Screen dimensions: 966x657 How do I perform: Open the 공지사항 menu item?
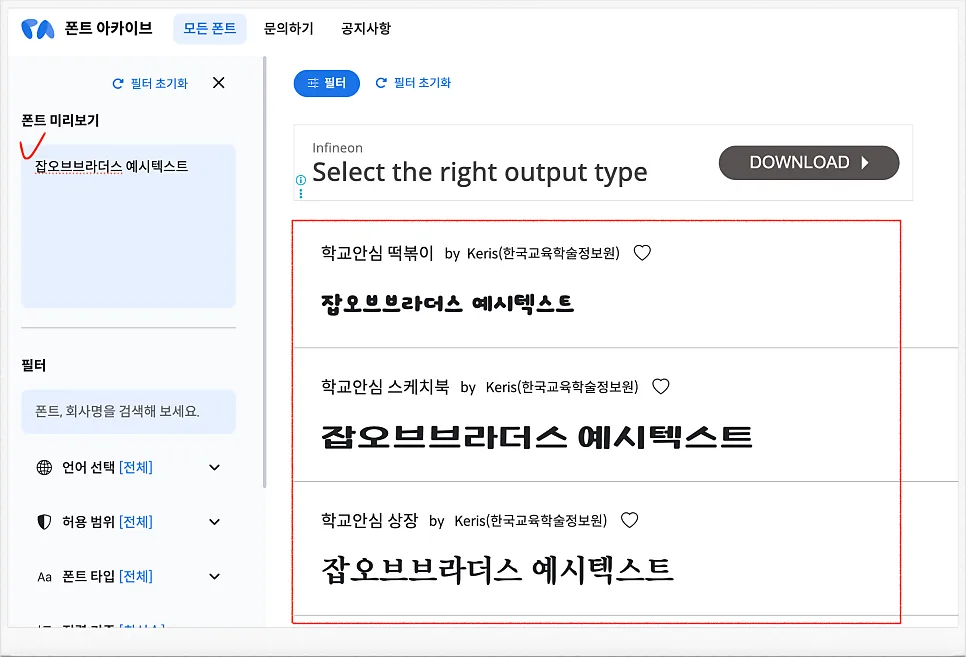(x=366, y=28)
